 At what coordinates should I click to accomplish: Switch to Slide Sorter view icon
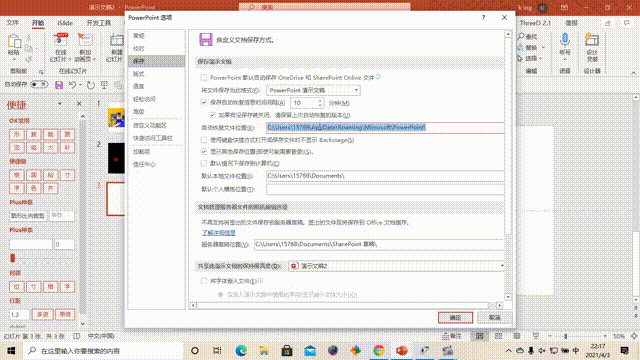coord(498,336)
